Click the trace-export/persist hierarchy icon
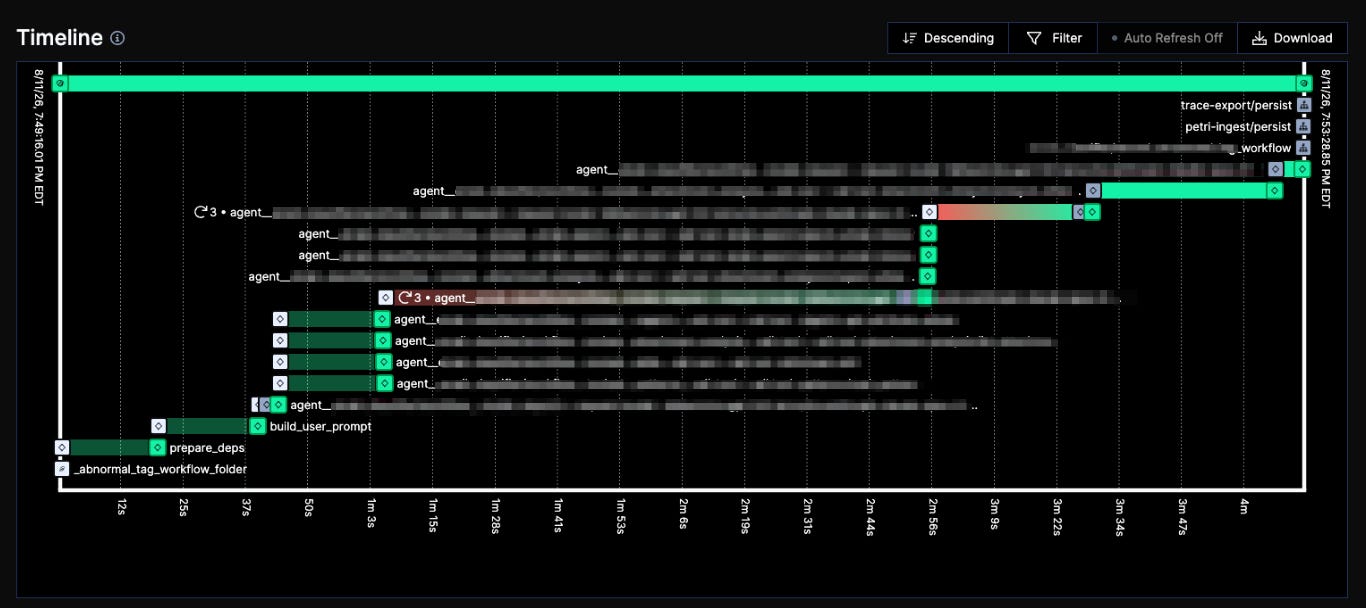 (1303, 105)
